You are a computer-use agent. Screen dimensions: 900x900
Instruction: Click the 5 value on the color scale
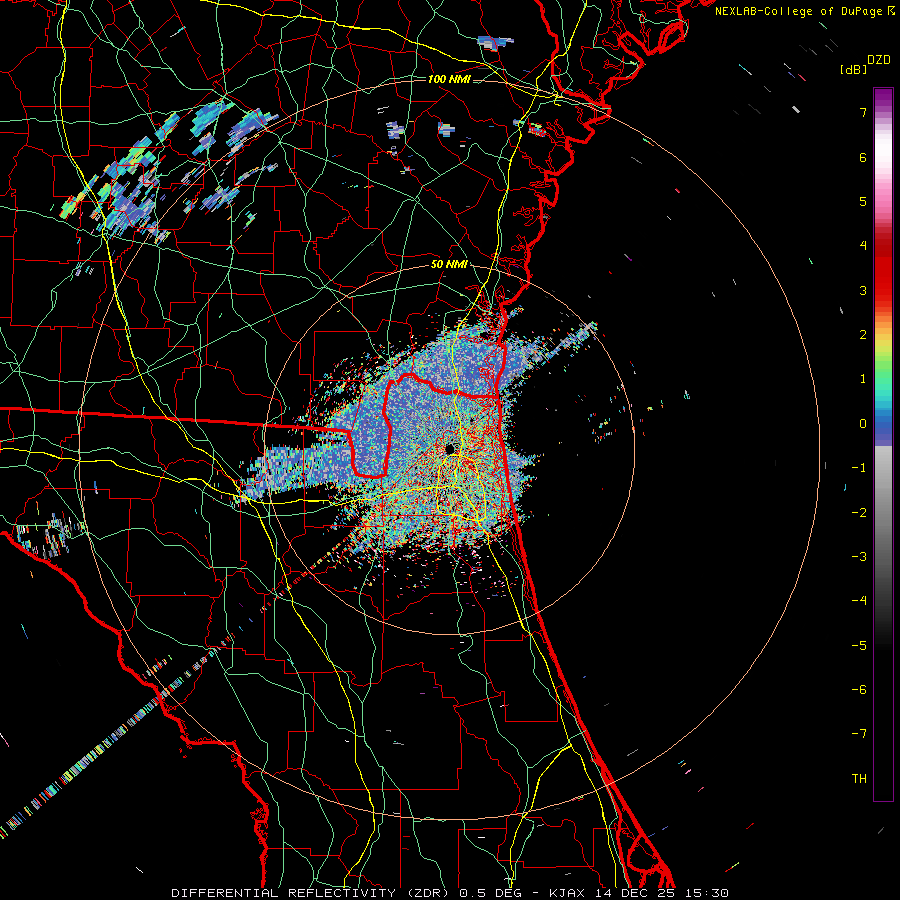(x=863, y=201)
